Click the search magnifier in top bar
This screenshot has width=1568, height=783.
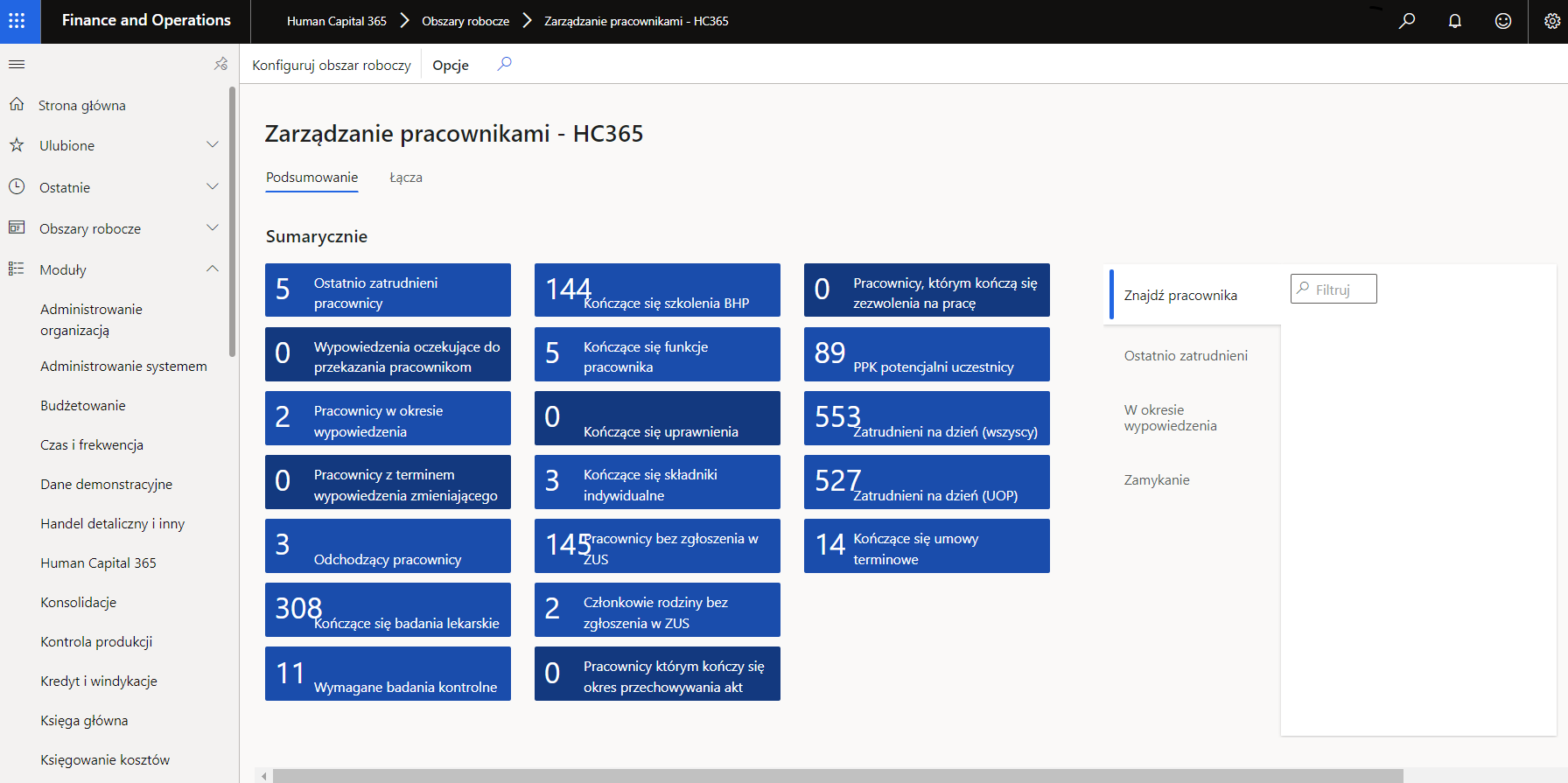[1407, 21]
